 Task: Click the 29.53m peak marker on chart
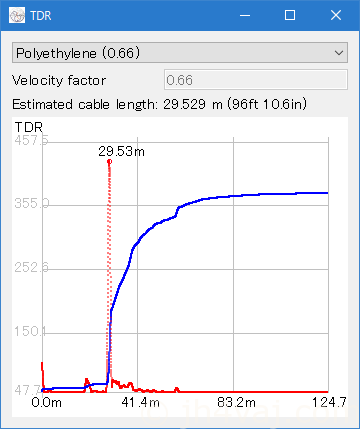tap(109, 162)
